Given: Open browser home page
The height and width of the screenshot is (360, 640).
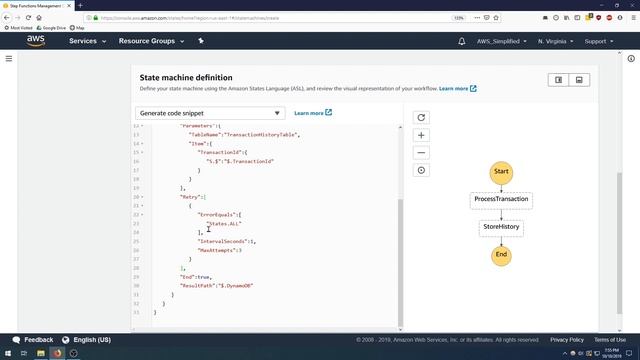Looking at the screenshot, I should coord(39,18).
